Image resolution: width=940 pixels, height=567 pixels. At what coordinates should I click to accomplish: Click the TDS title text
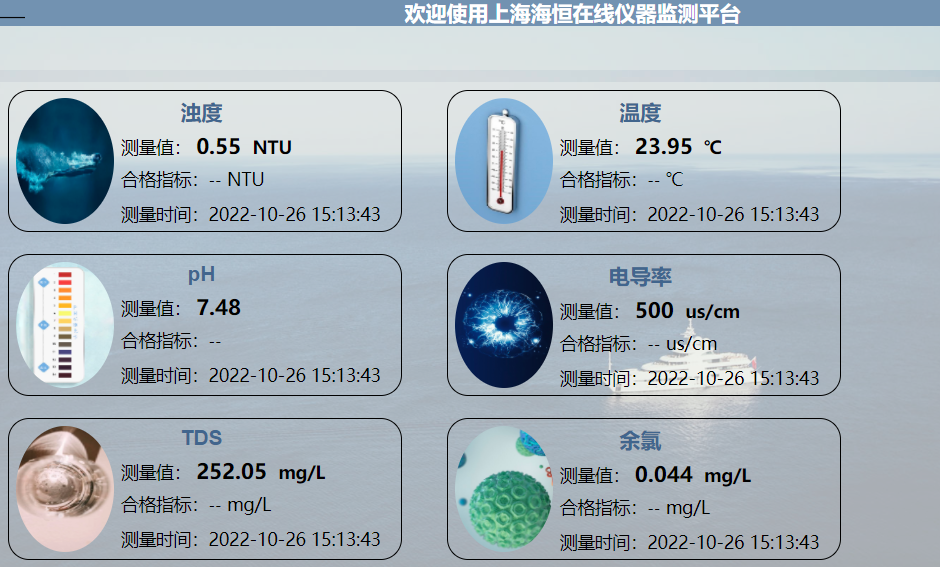201,438
